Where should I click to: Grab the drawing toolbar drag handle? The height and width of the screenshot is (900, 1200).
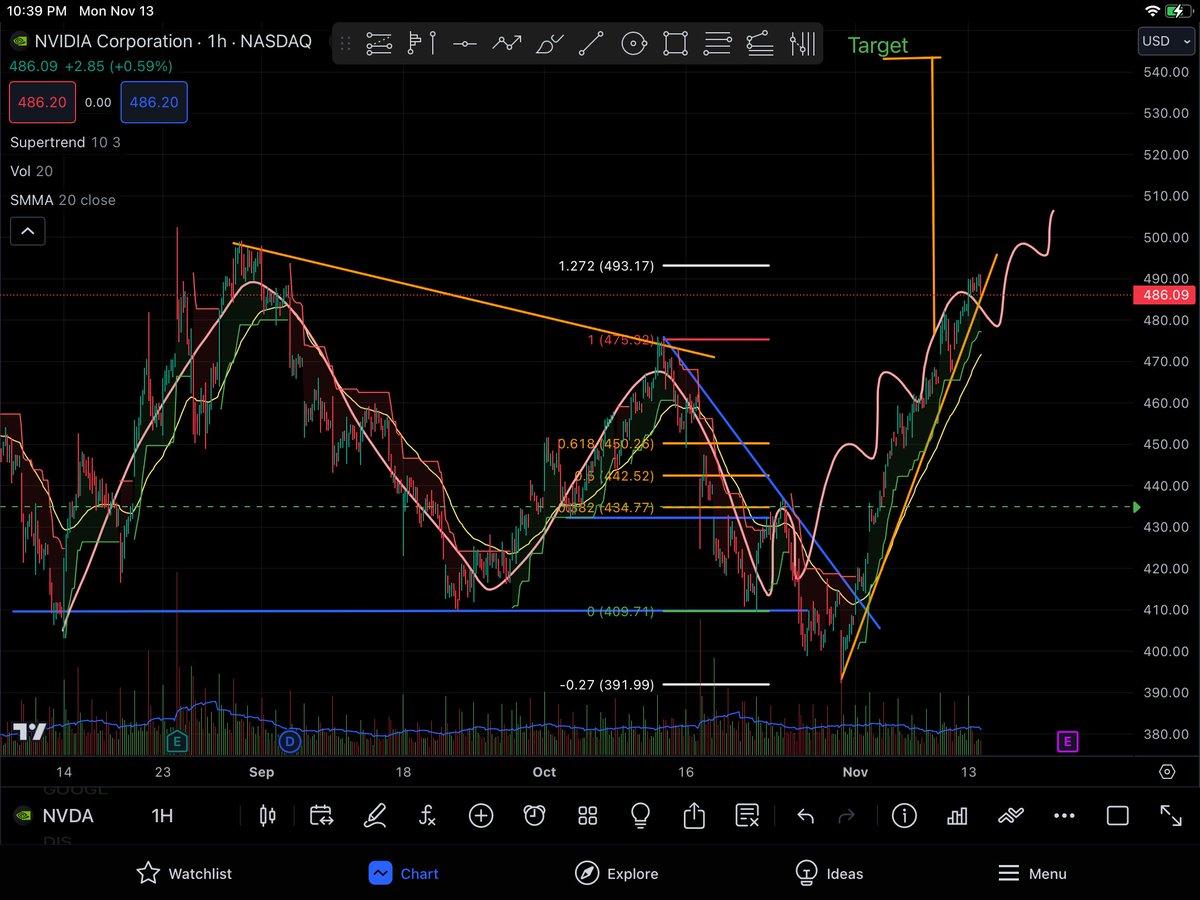pyautogui.click(x=346, y=44)
